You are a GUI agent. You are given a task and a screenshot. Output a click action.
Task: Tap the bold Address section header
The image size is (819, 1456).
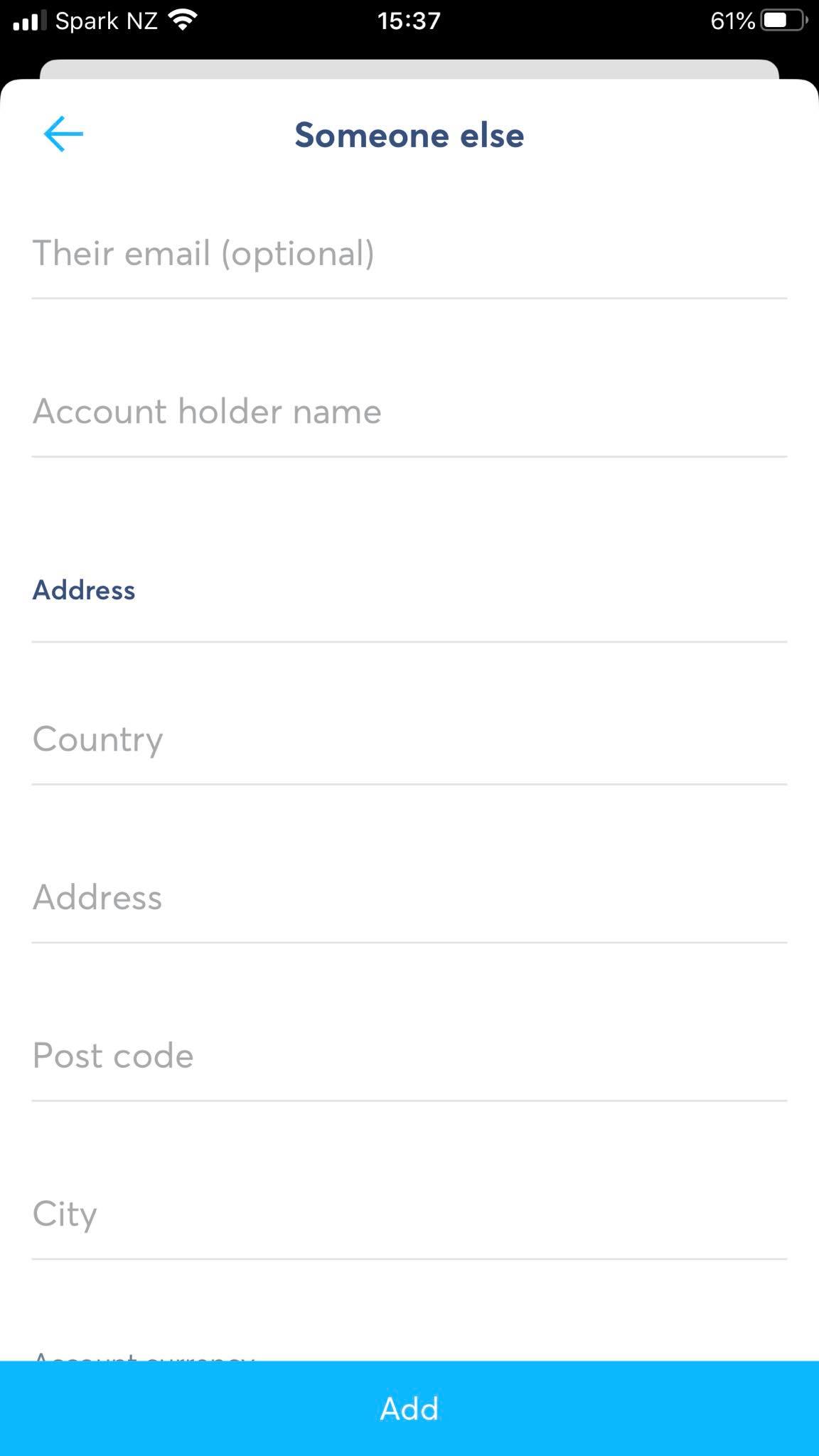[x=84, y=590]
